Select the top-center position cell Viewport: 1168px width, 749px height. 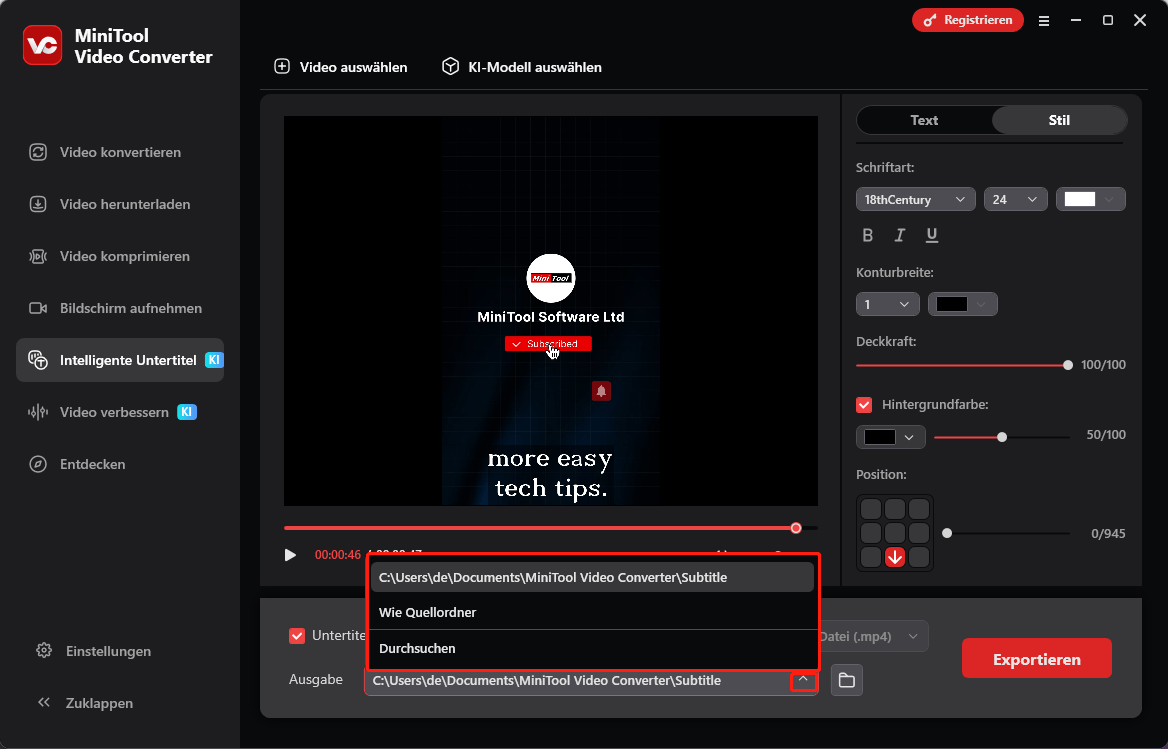(895, 509)
